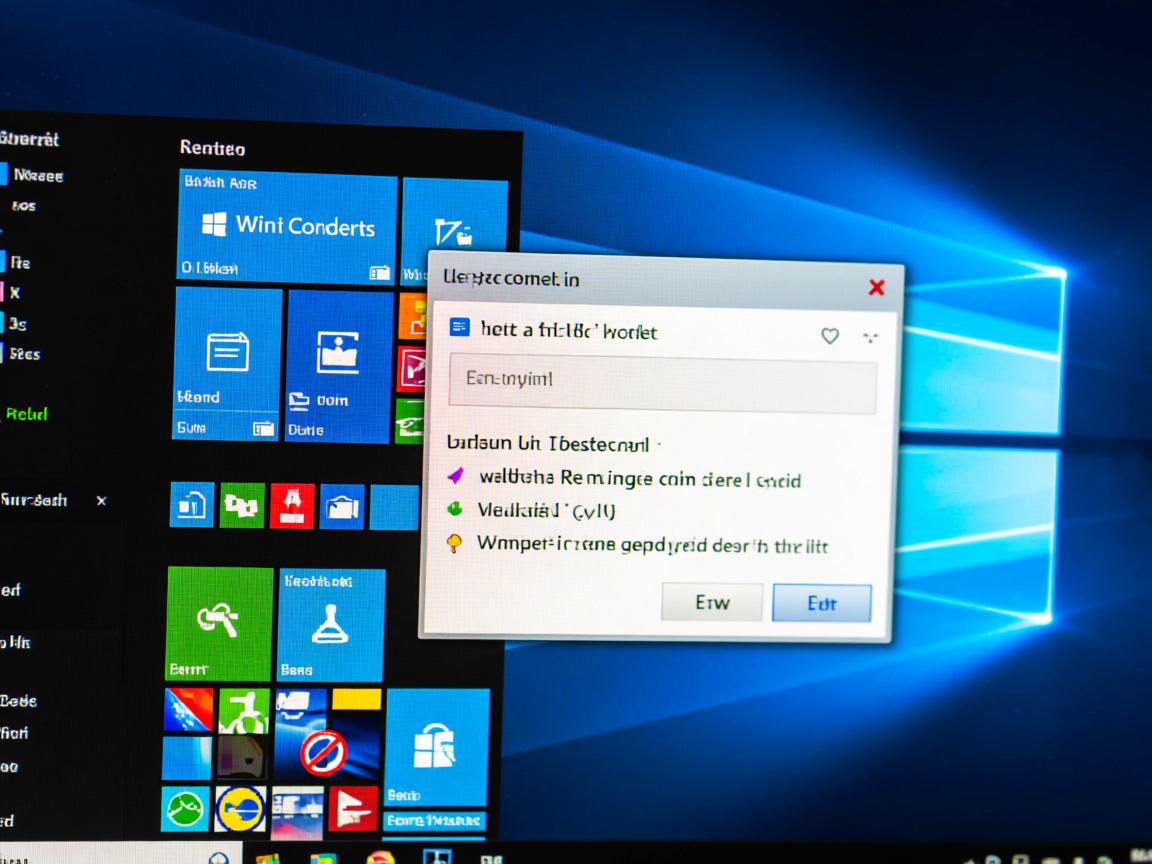Select the green highlighted item in the left list
Image resolution: width=1152 pixels, height=864 pixels.
26,414
